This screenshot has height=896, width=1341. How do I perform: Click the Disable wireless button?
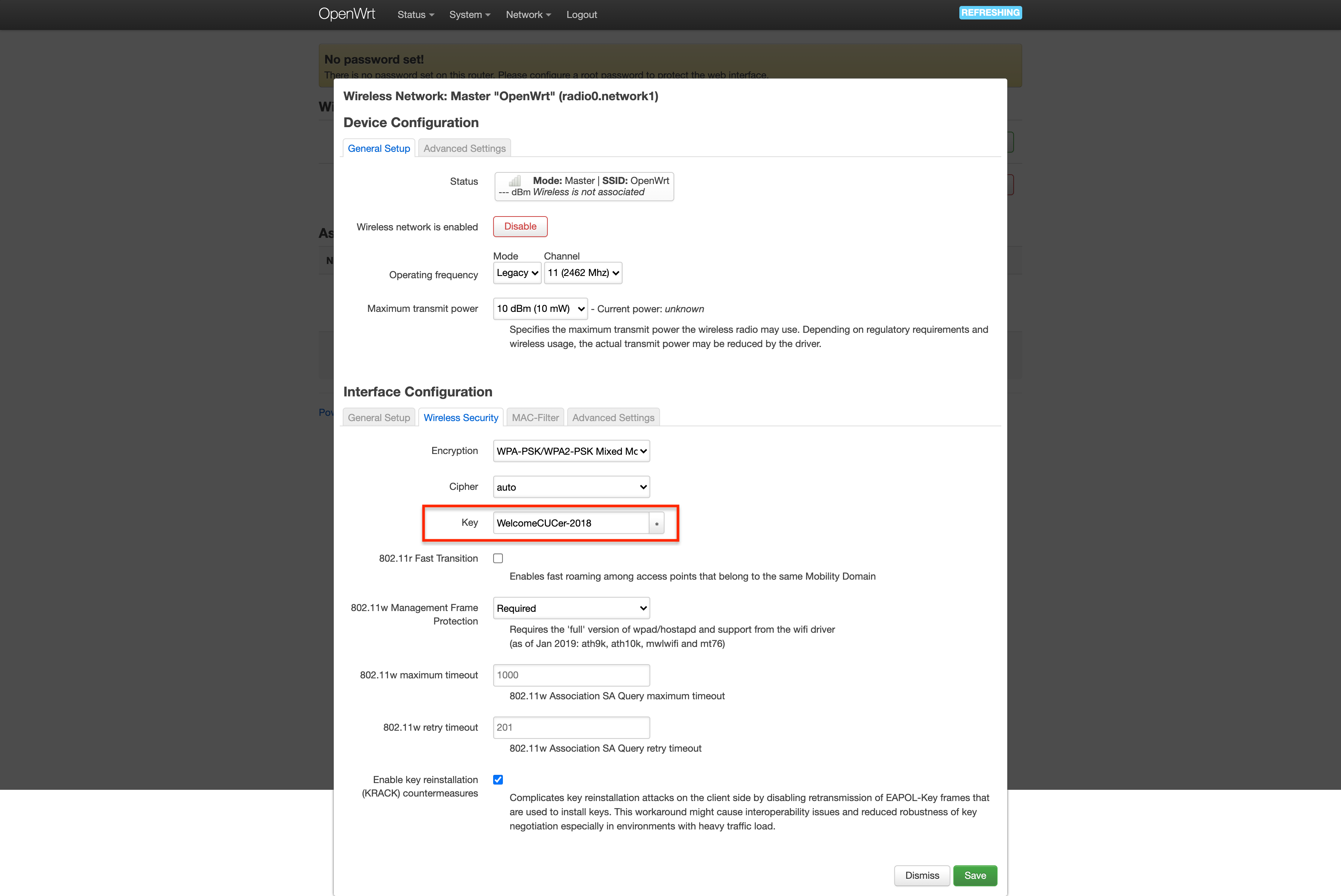coord(520,226)
